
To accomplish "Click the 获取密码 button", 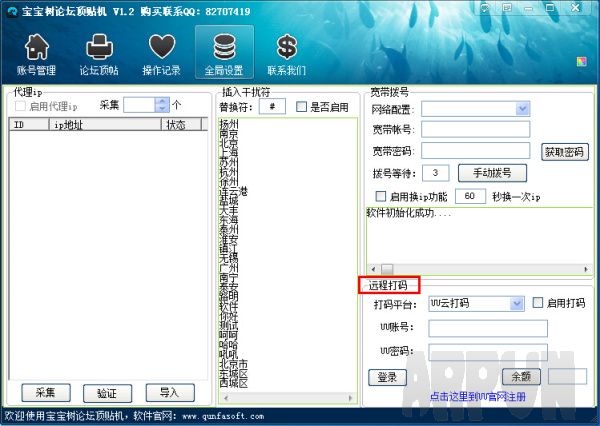I will pyautogui.click(x=564, y=152).
